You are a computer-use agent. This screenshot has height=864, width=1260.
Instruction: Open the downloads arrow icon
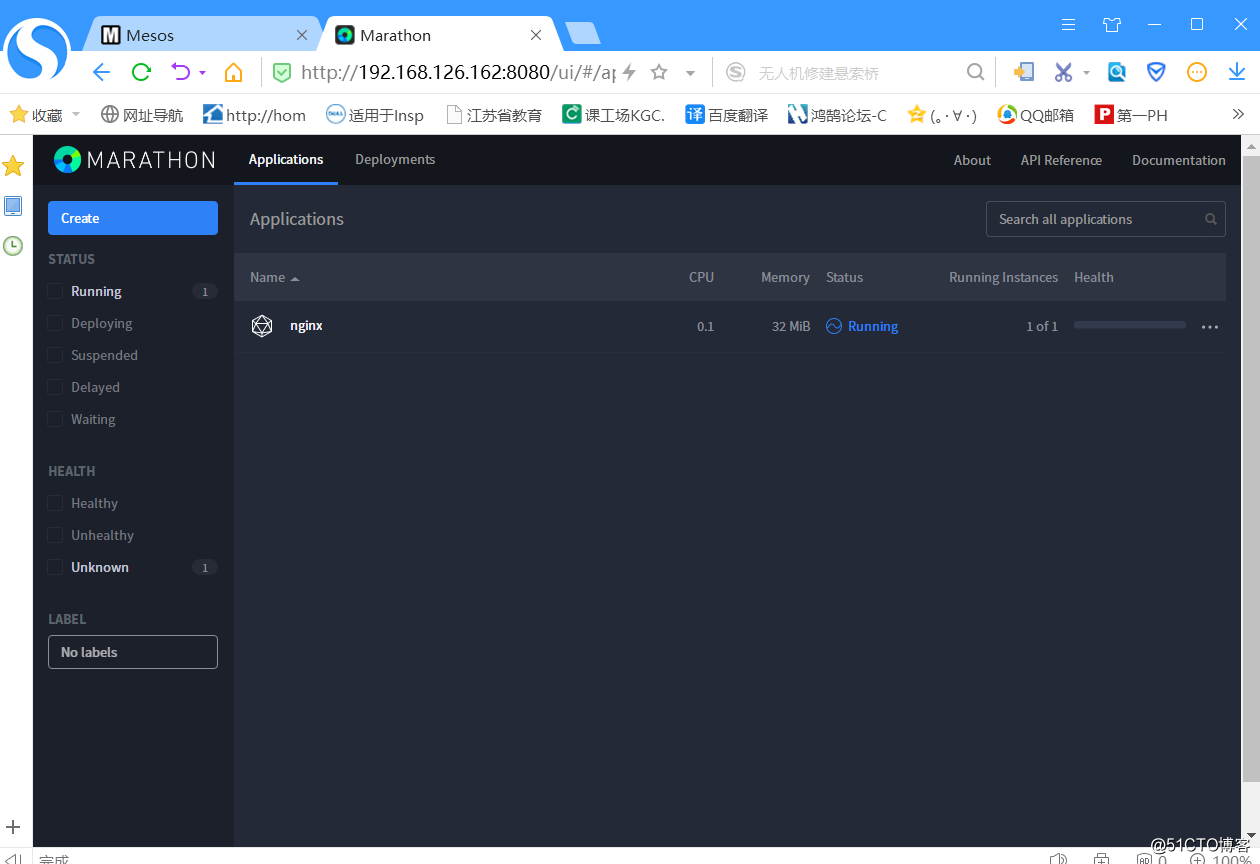pyautogui.click(x=1237, y=72)
